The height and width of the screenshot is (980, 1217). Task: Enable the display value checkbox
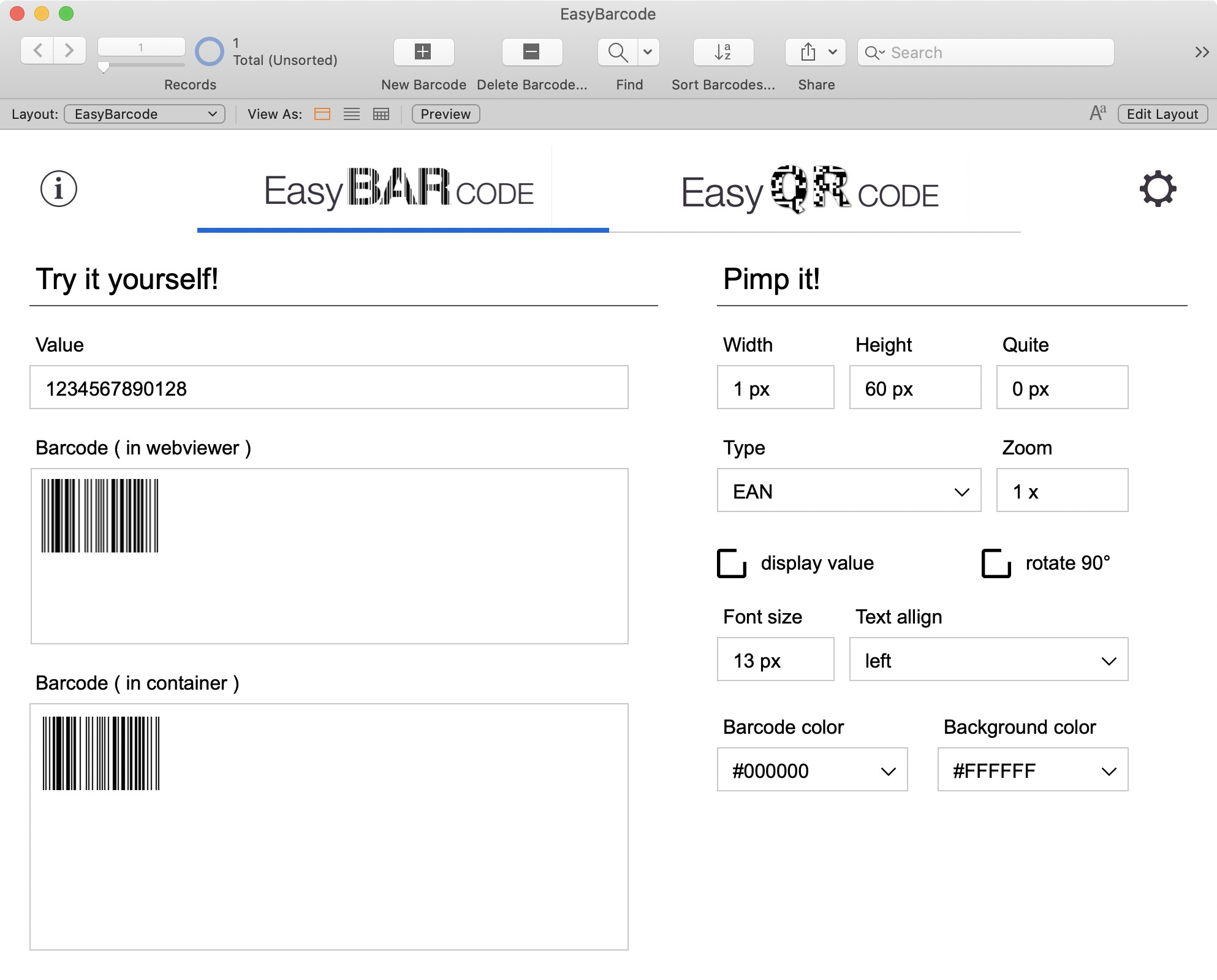(x=732, y=563)
